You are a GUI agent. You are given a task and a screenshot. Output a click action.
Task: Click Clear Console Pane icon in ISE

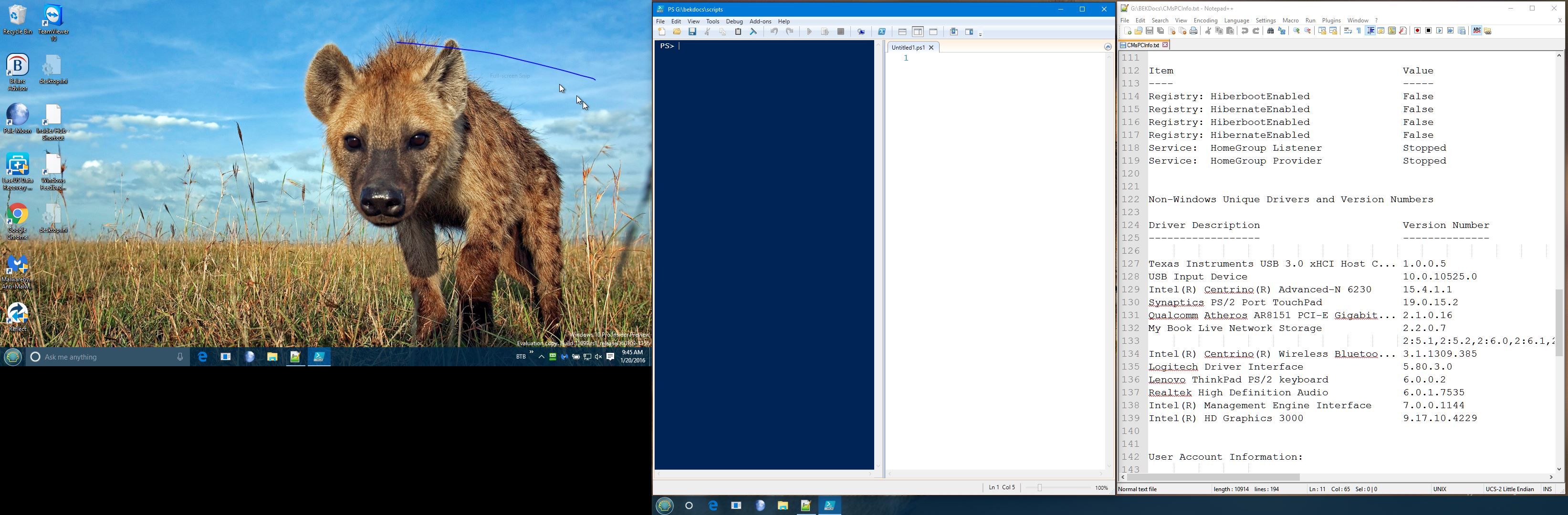(x=753, y=31)
